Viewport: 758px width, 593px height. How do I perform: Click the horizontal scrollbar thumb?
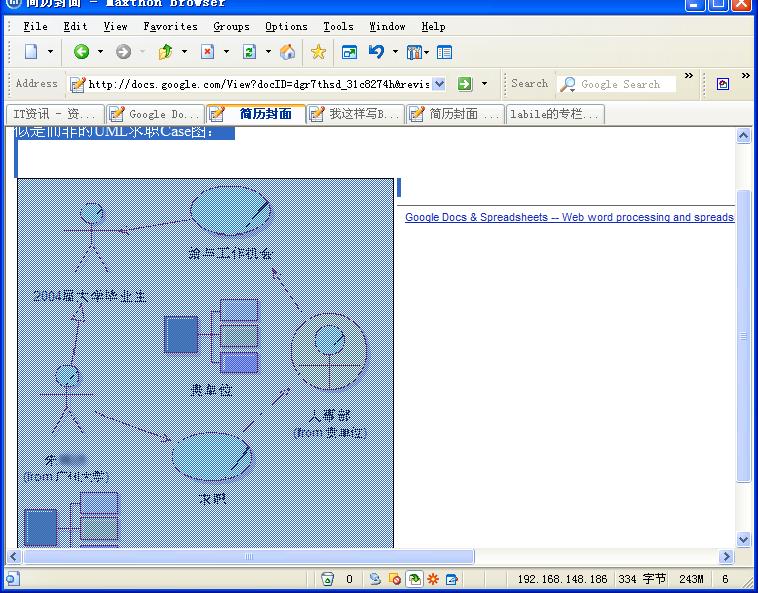[x=249, y=556]
